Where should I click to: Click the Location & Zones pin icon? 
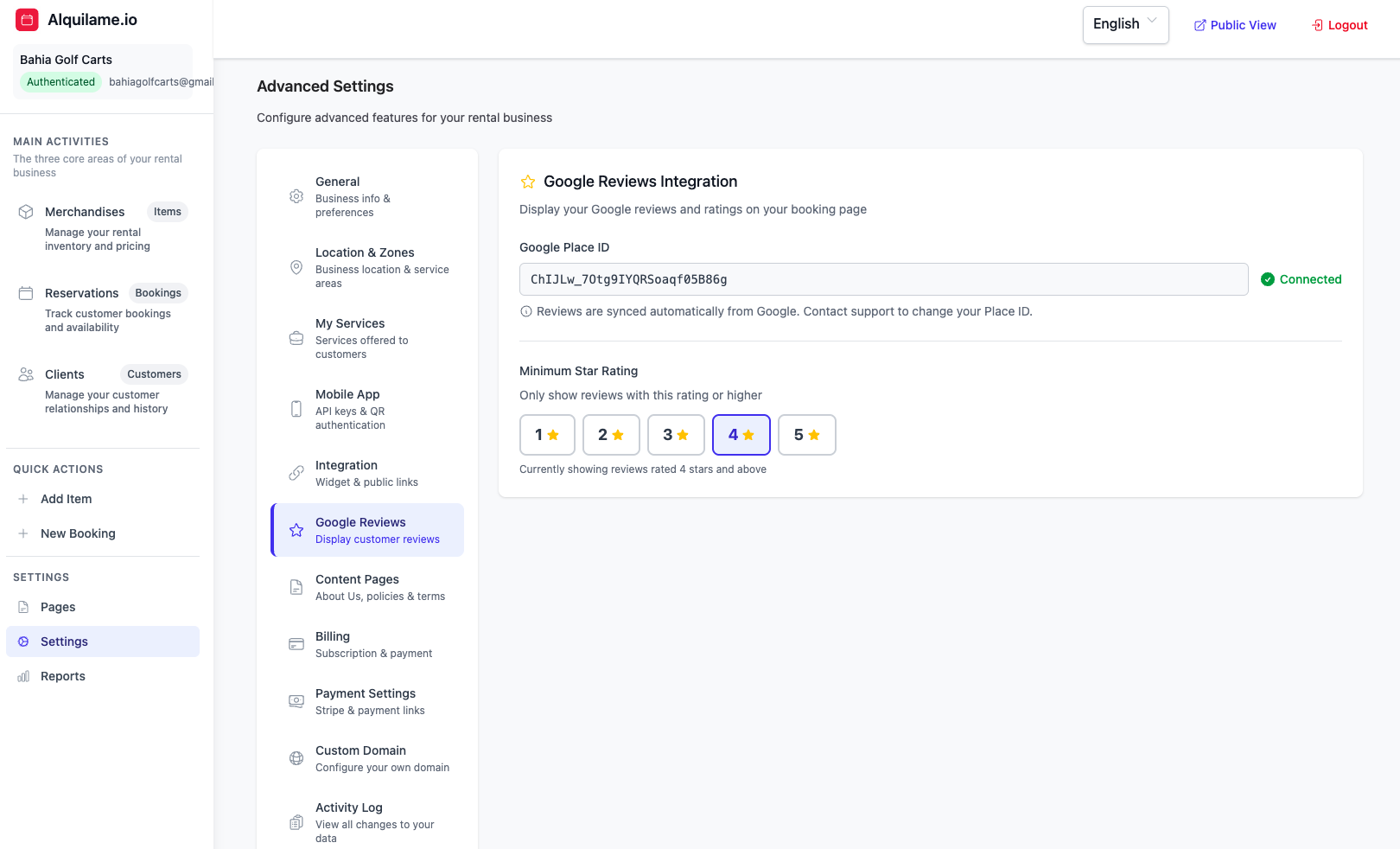pos(296,267)
